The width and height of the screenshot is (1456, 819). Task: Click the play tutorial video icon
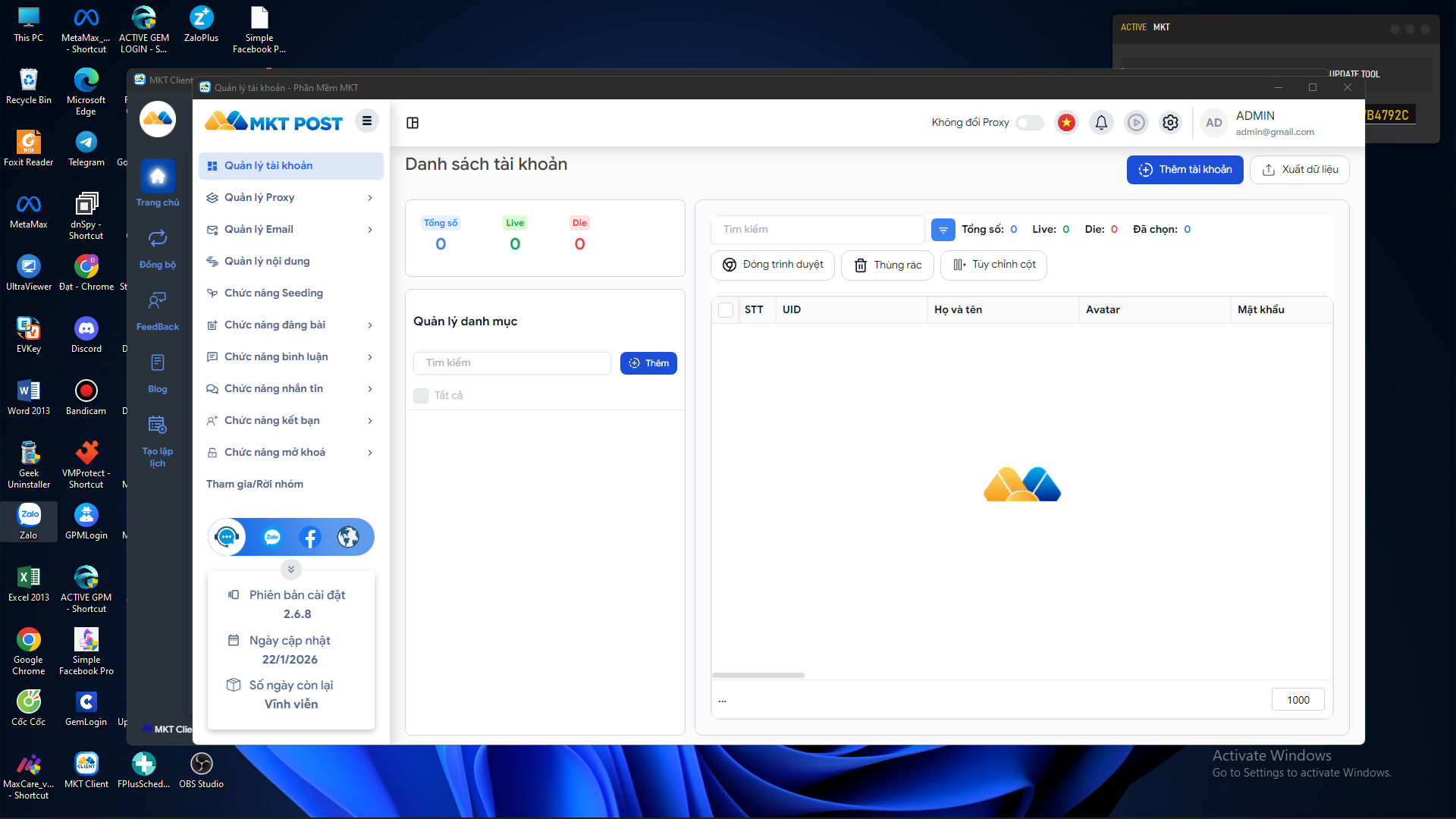pyautogui.click(x=1136, y=123)
